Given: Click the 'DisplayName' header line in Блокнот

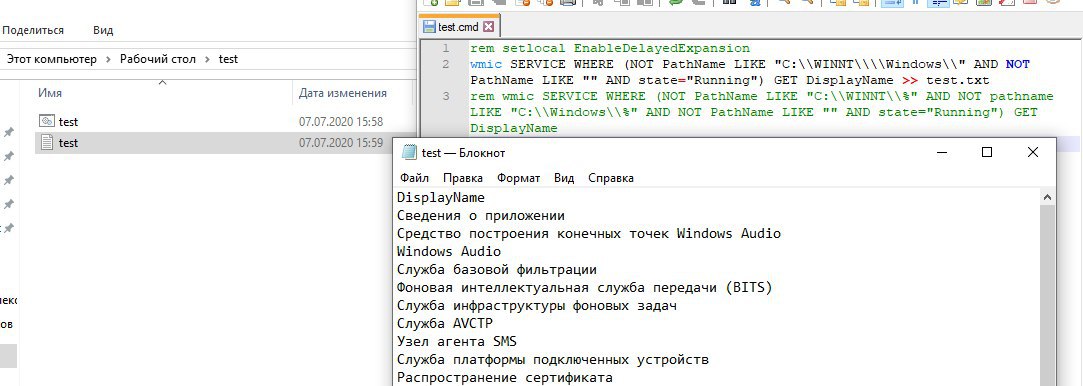Looking at the screenshot, I should [x=441, y=197].
